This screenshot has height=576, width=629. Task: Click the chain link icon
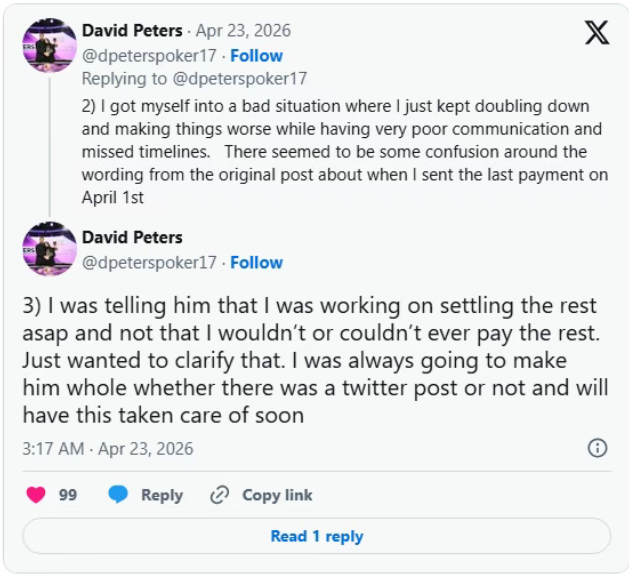219,495
